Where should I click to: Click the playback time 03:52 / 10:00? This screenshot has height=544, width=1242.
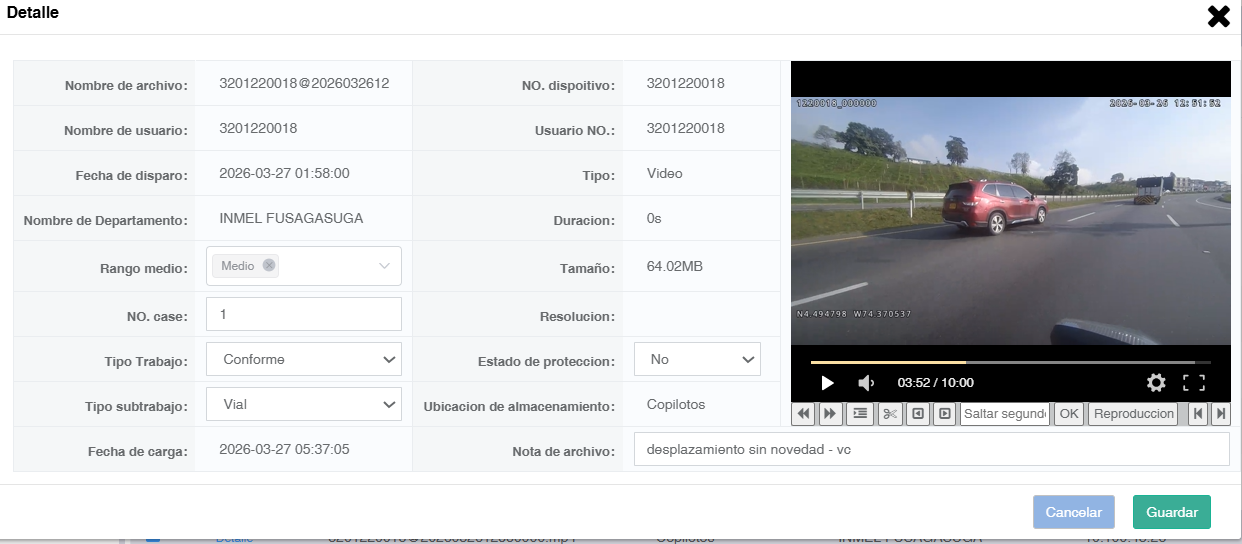point(936,382)
